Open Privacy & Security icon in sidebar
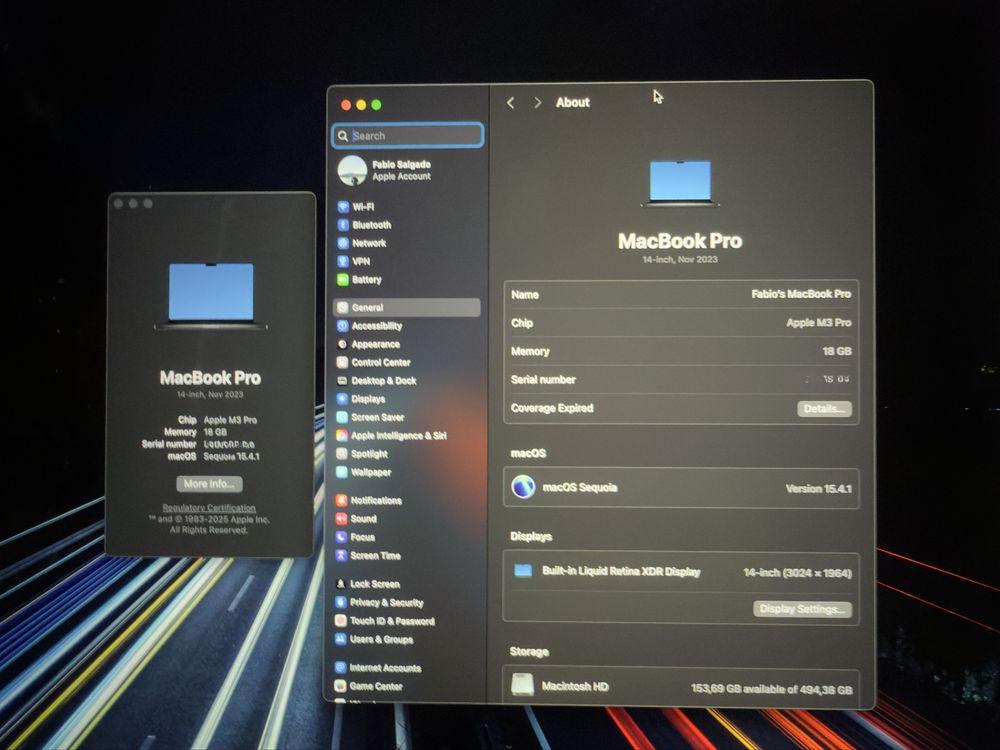1000x750 pixels. pos(341,603)
